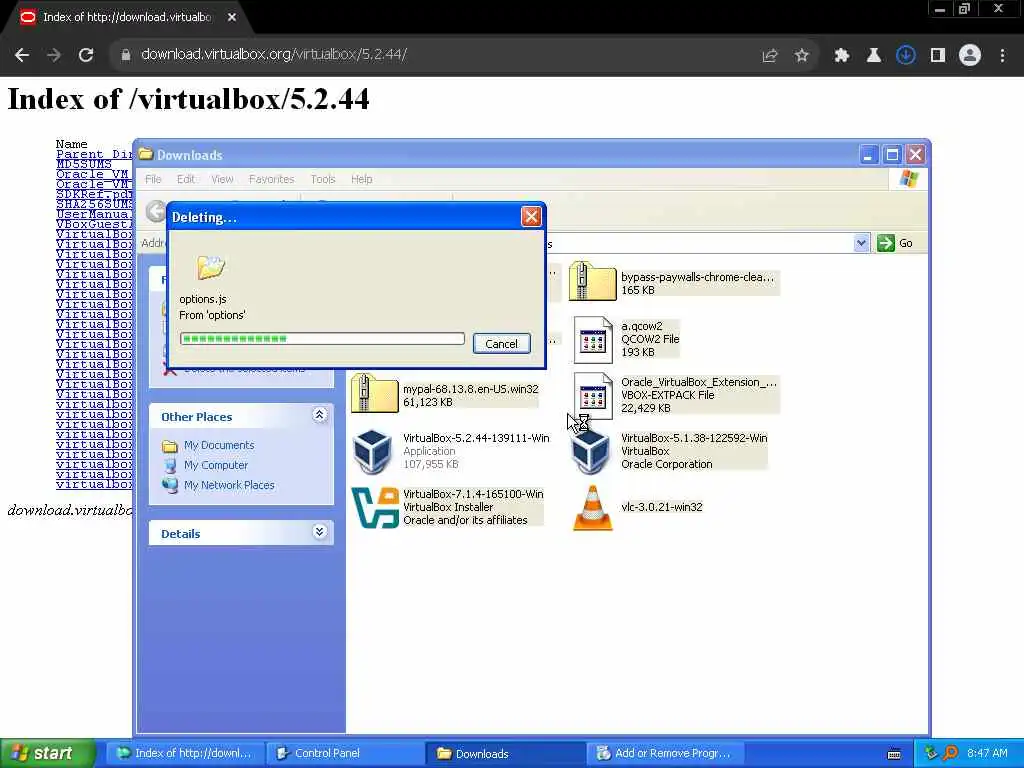Go back in the Chrome browser
Screen dimensions: 1024x768
[22, 55]
